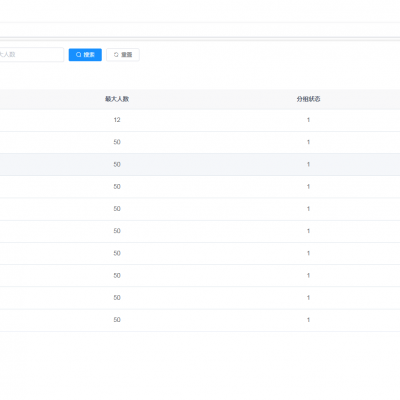
Task: Focus the 最大人数 search input field
Action: click(x=32, y=55)
